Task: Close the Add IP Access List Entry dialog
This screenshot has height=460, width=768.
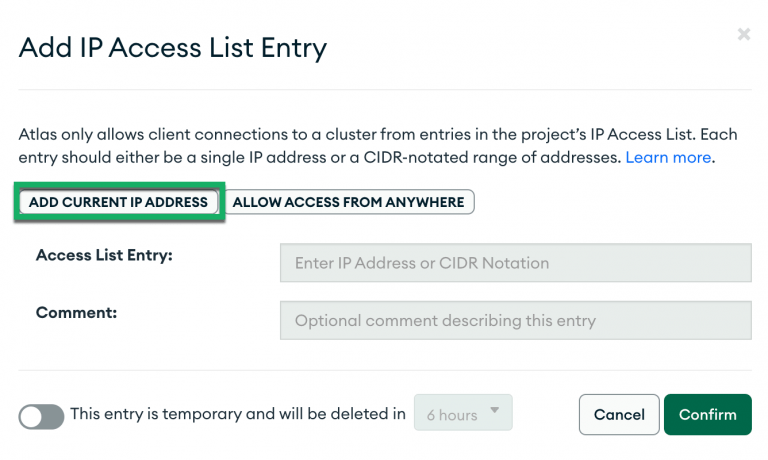Action: [743, 35]
